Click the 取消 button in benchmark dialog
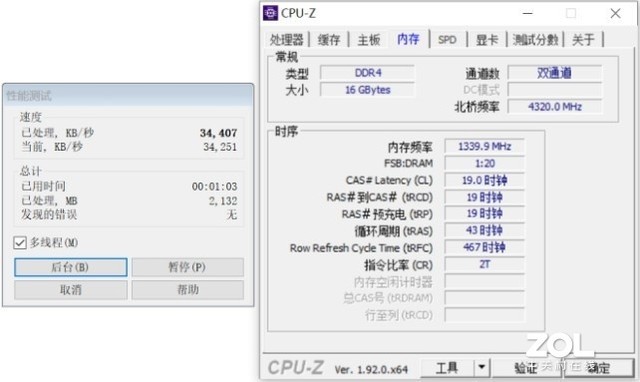640x382 pixels. 71,290
